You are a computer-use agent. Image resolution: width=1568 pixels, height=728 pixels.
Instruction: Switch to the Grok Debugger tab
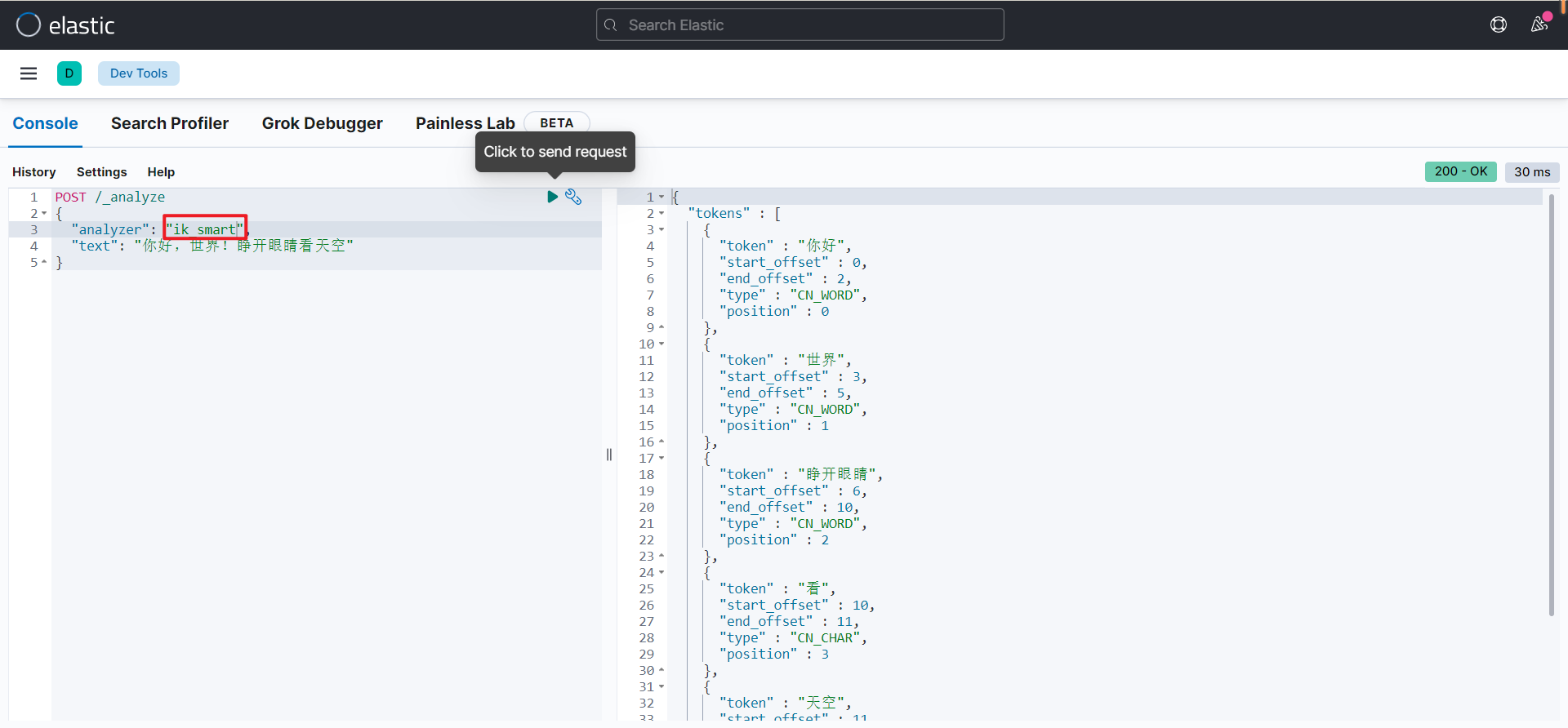click(322, 123)
